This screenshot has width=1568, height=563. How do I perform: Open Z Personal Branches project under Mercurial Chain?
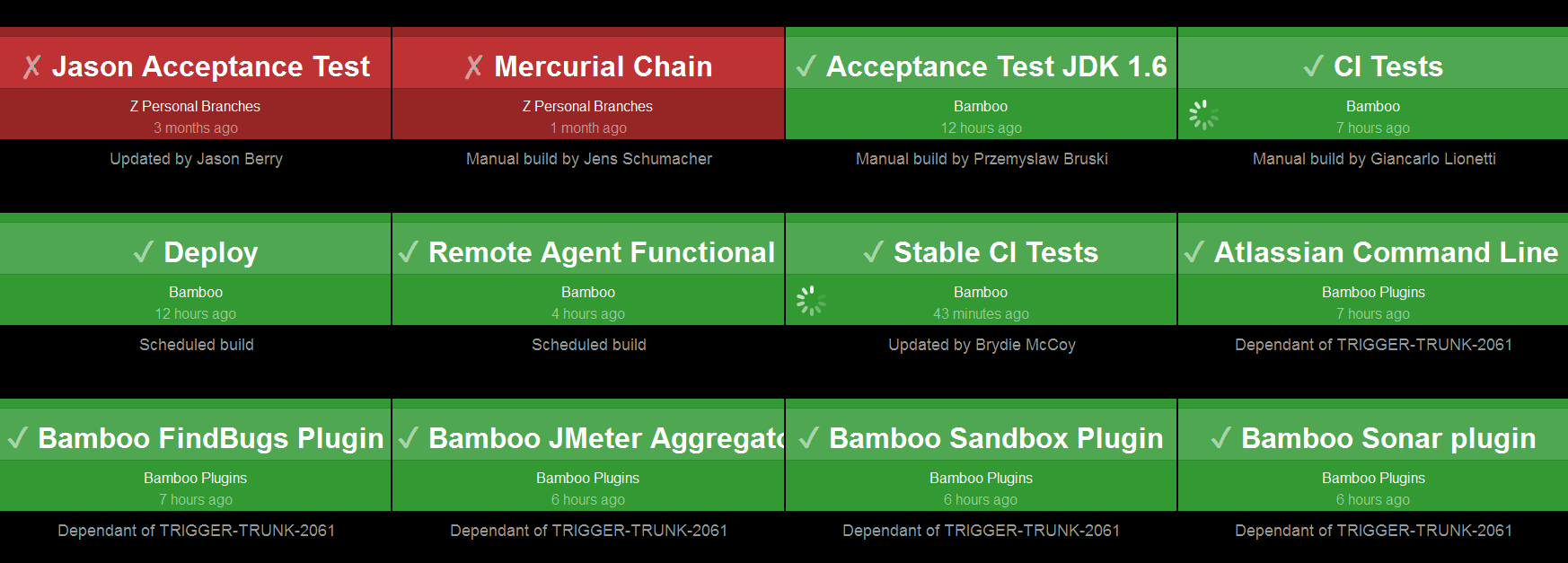click(587, 106)
